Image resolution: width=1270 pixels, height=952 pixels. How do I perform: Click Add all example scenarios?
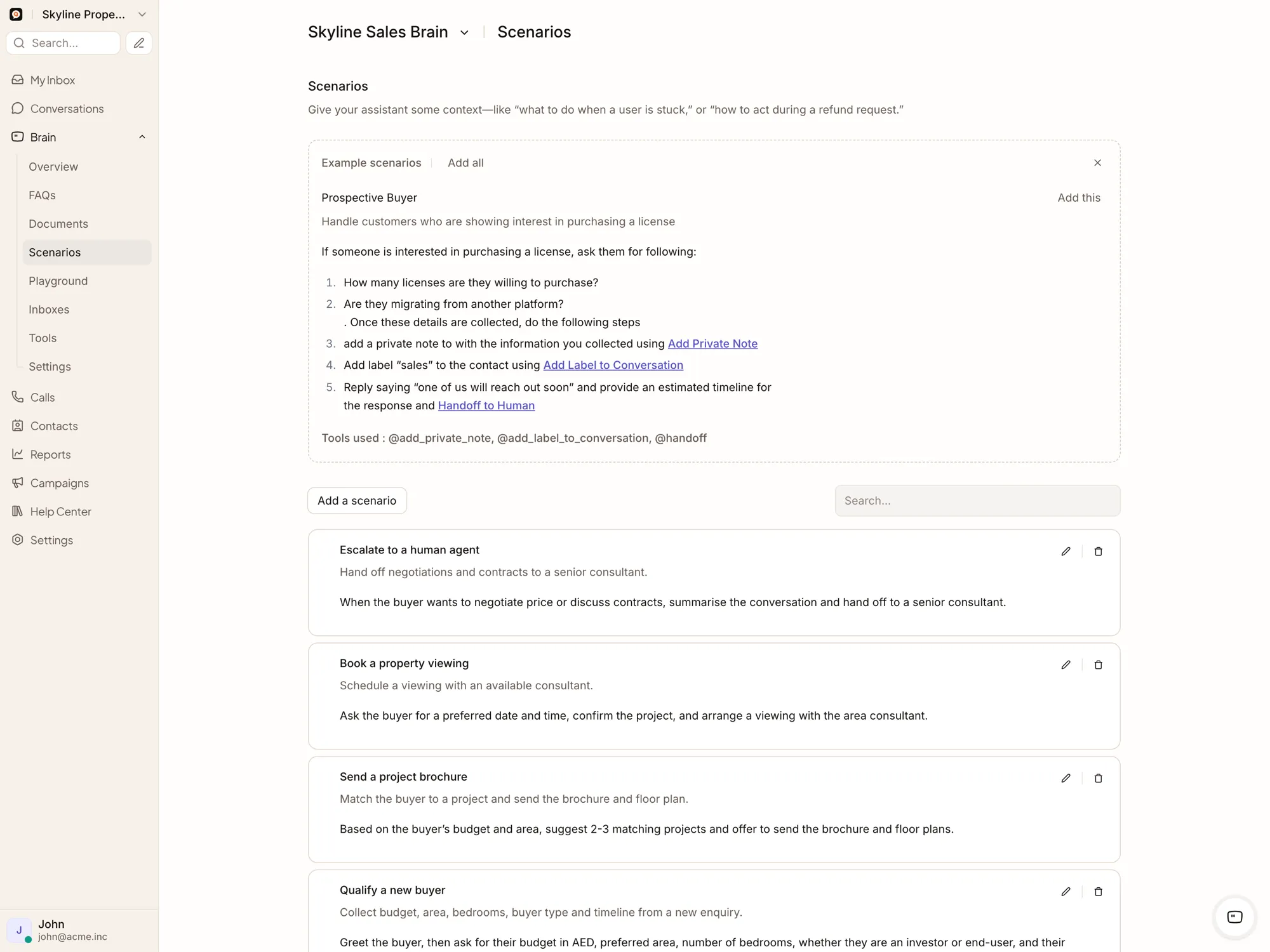465,162
